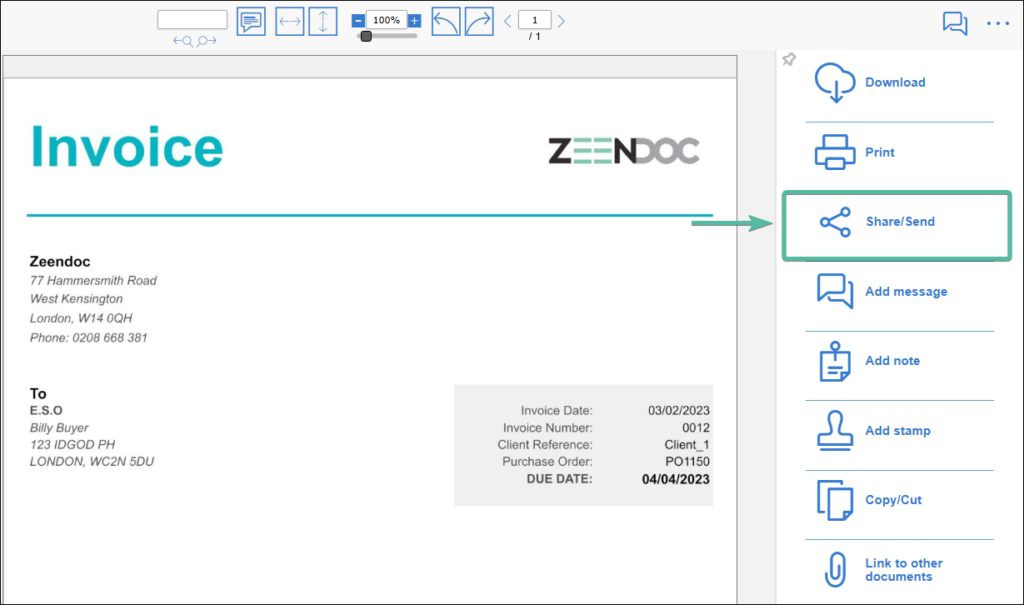Screen dimensions: 1024x605
Task: Click the 'West Kensington' address line
Action: 76,299
